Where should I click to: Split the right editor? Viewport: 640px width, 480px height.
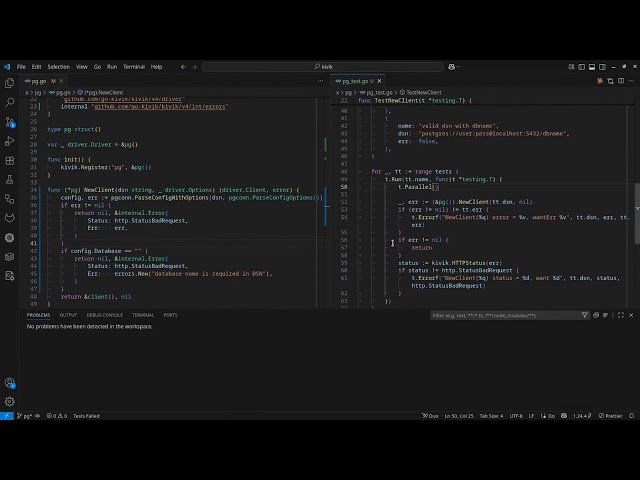[621, 81]
